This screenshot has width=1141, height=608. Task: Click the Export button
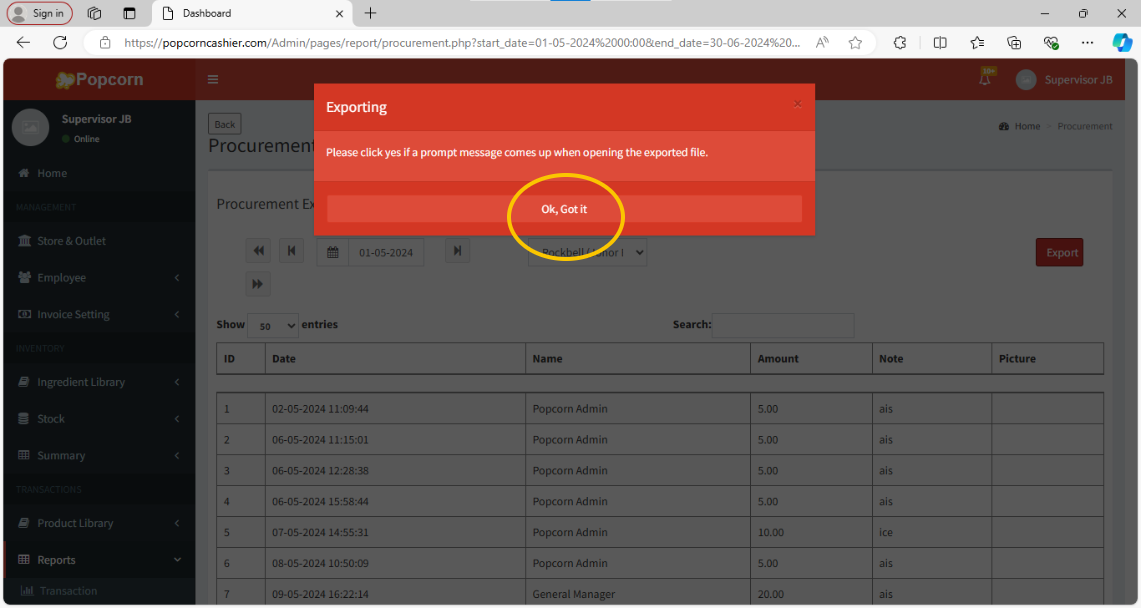(1060, 252)
